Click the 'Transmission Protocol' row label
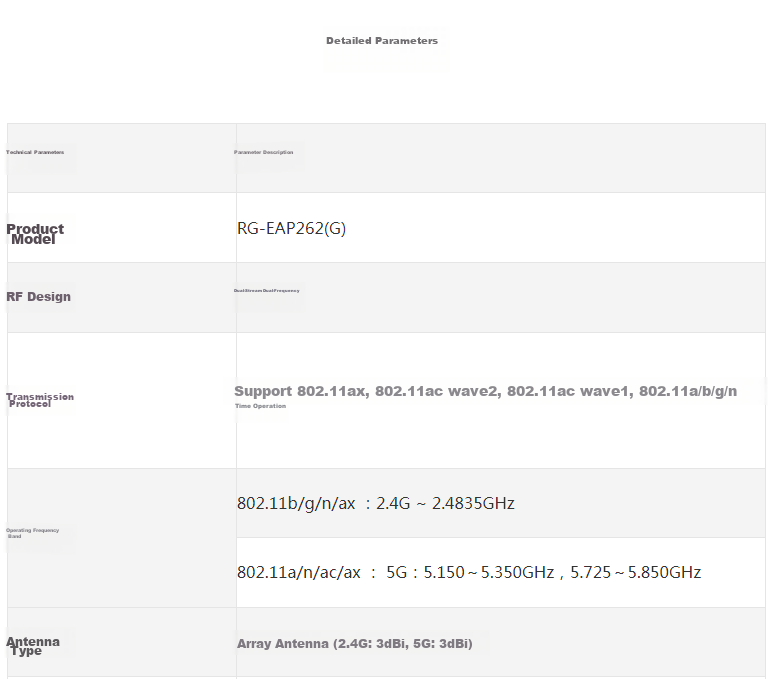Image resolution: width=776 pixels, height=679 pixels. click(40, 400)
